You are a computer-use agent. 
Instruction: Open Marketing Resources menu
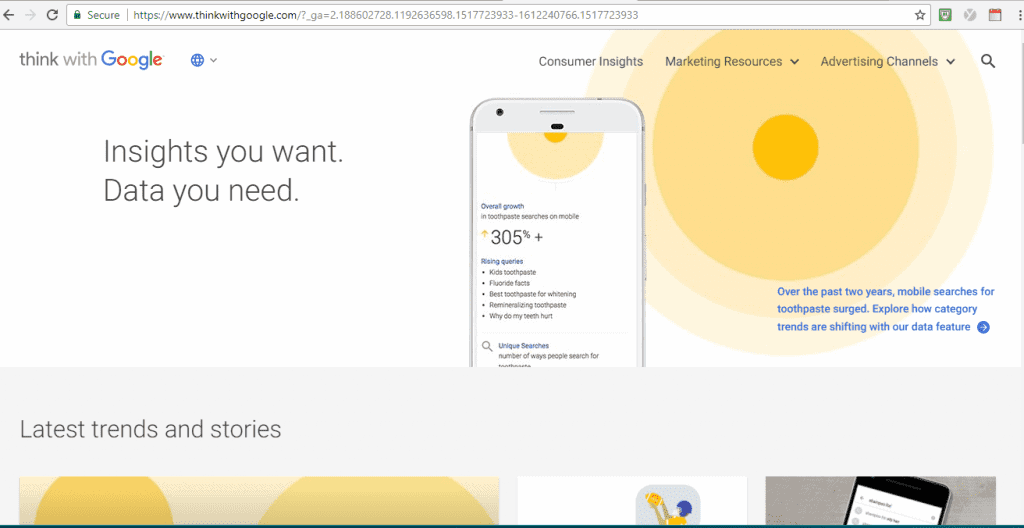[724, 61]
